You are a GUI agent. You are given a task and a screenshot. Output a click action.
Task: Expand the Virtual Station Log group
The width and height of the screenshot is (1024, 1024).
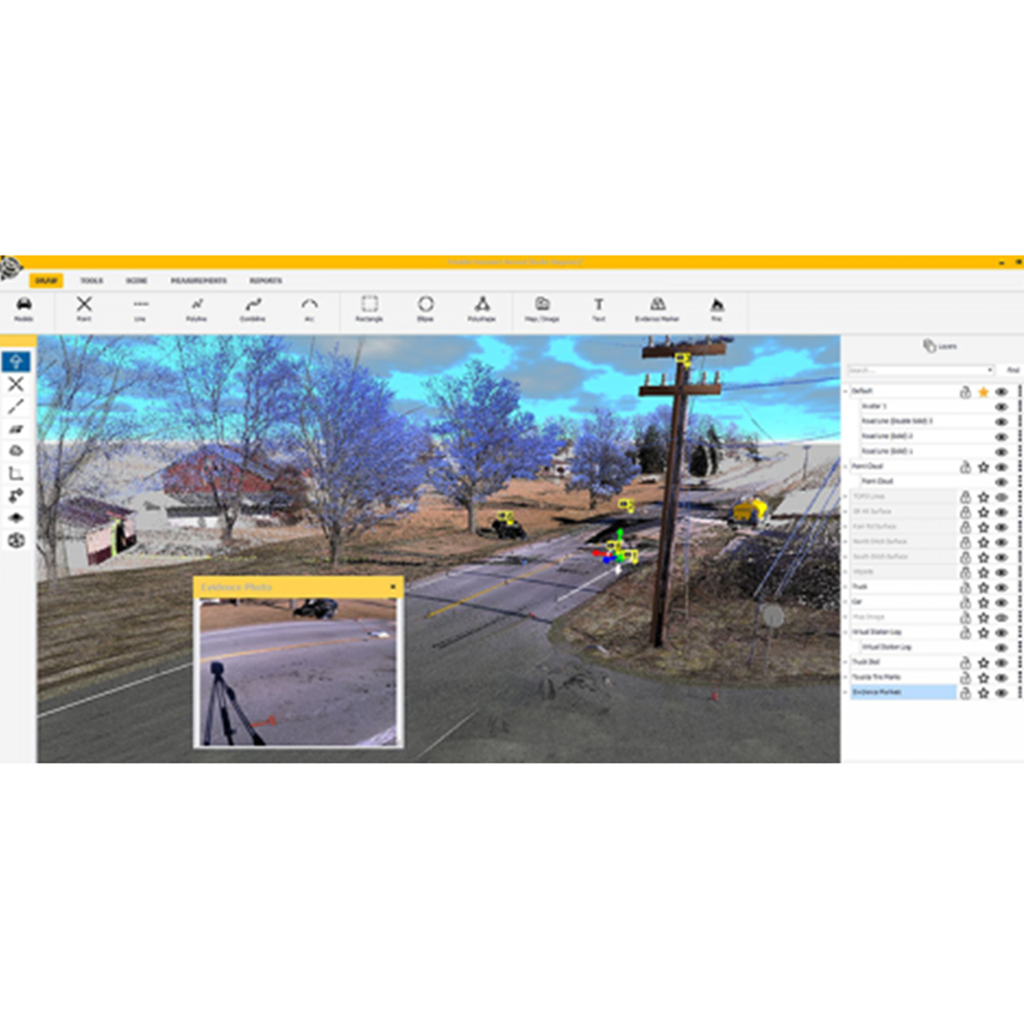coord(845,633)
